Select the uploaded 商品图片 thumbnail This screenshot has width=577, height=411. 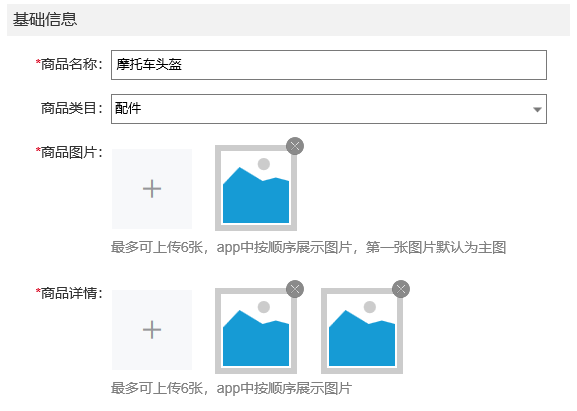[x=256, y=188]
